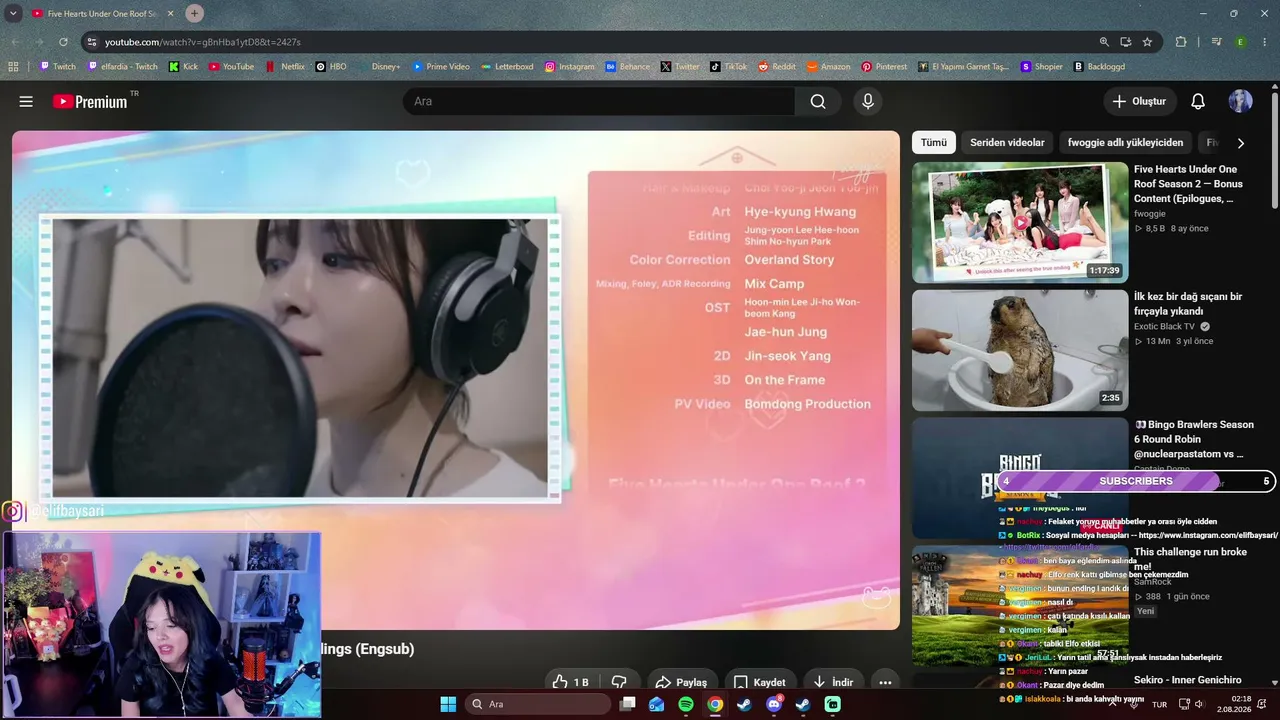Open Five Hearts Season 2 Bonus Content title
Viewport: 1280px width, 720px height.
click(x=1188, y=184)
